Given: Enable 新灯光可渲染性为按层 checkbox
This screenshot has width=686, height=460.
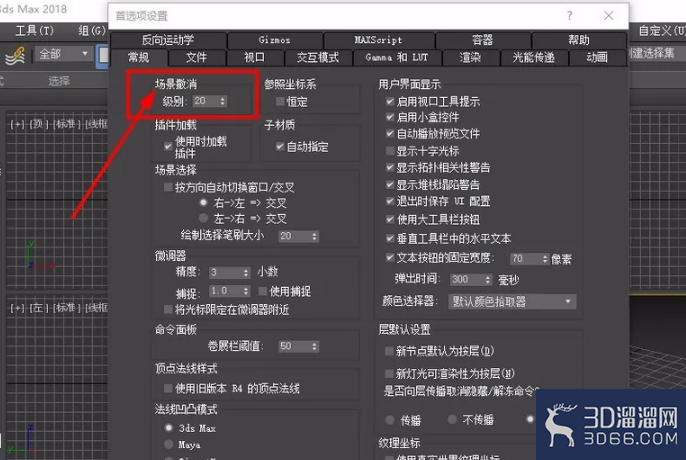Looking at the screenshot, I should tap(389, 373).
